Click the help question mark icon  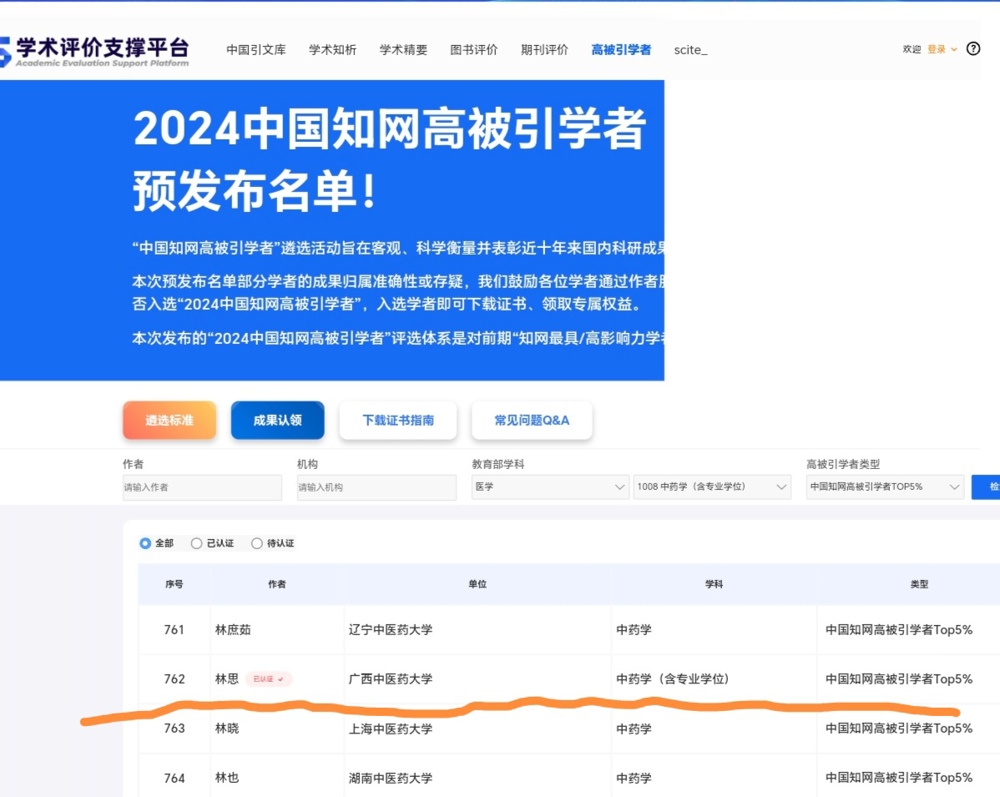[x=973, y=49]
